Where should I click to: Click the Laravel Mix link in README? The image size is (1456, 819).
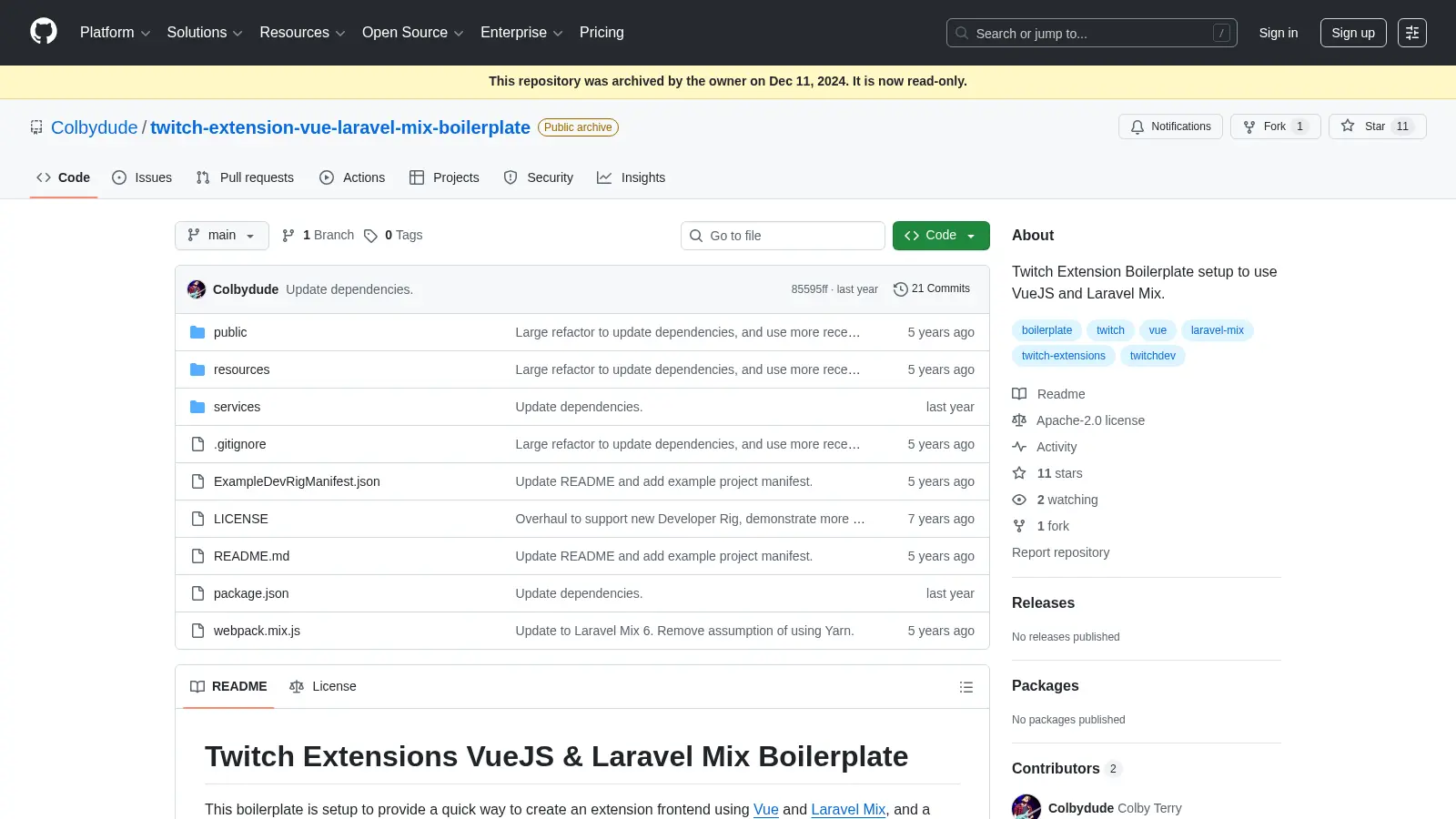click(x=848, y=809)
